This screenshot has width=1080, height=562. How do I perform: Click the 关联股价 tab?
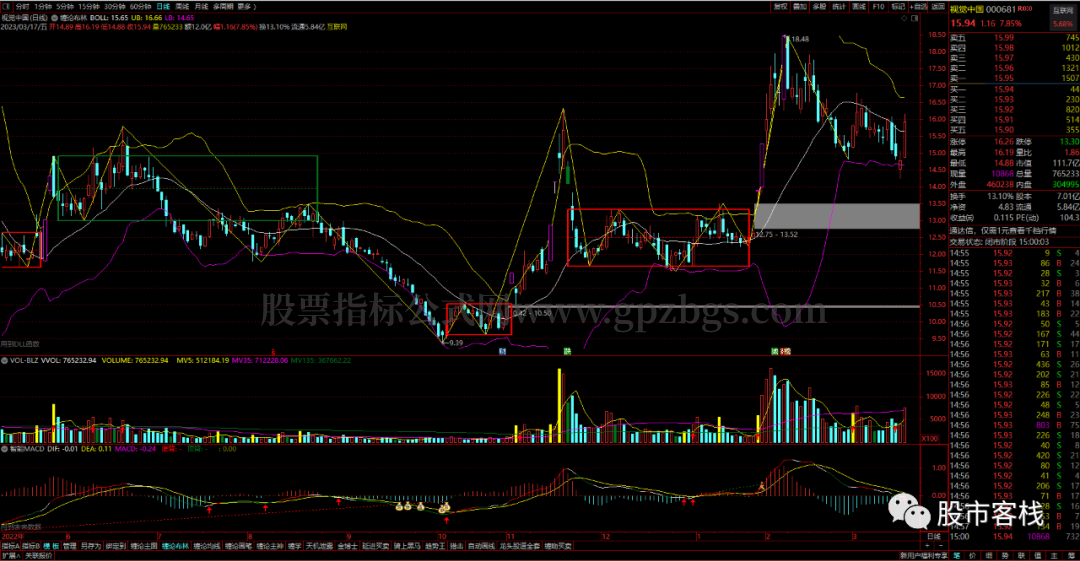pos(39,555)
